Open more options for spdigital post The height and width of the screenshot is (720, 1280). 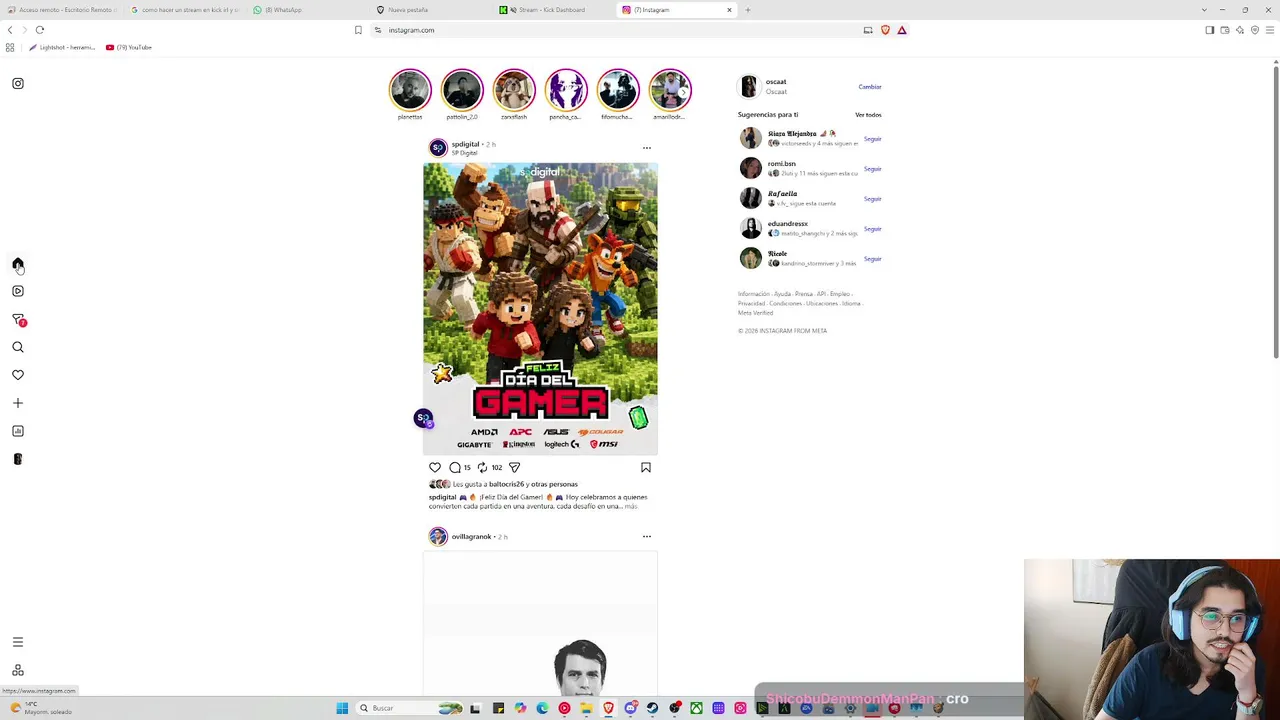[x=647, y=148]
